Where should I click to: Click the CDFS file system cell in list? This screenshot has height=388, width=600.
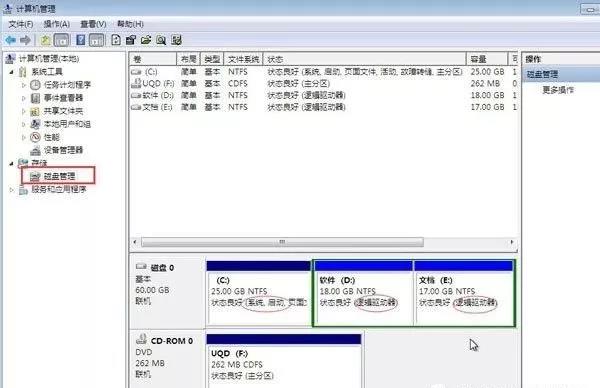click(x=238, y=83)
